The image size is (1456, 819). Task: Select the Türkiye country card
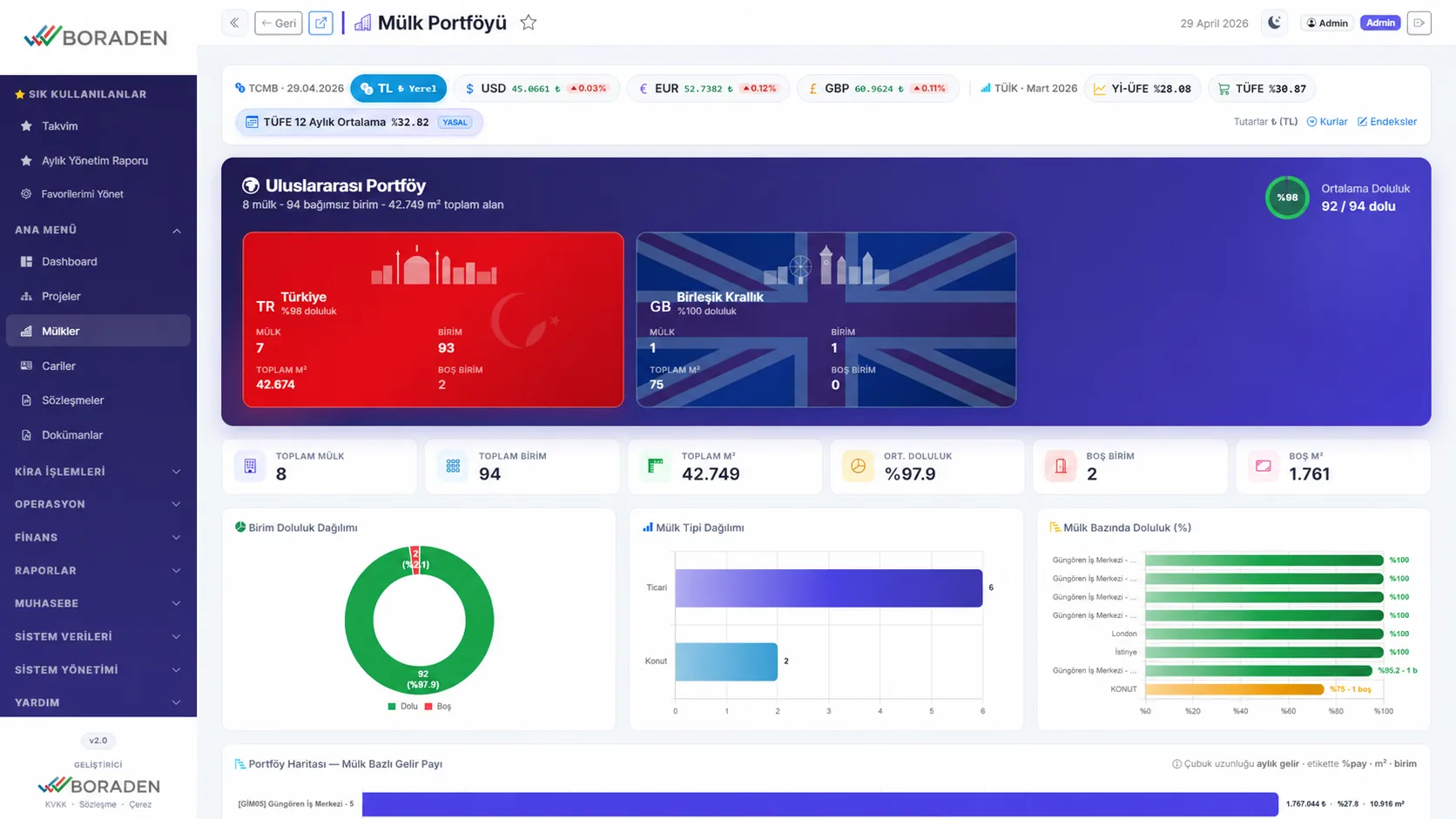[x=433, y=319]
